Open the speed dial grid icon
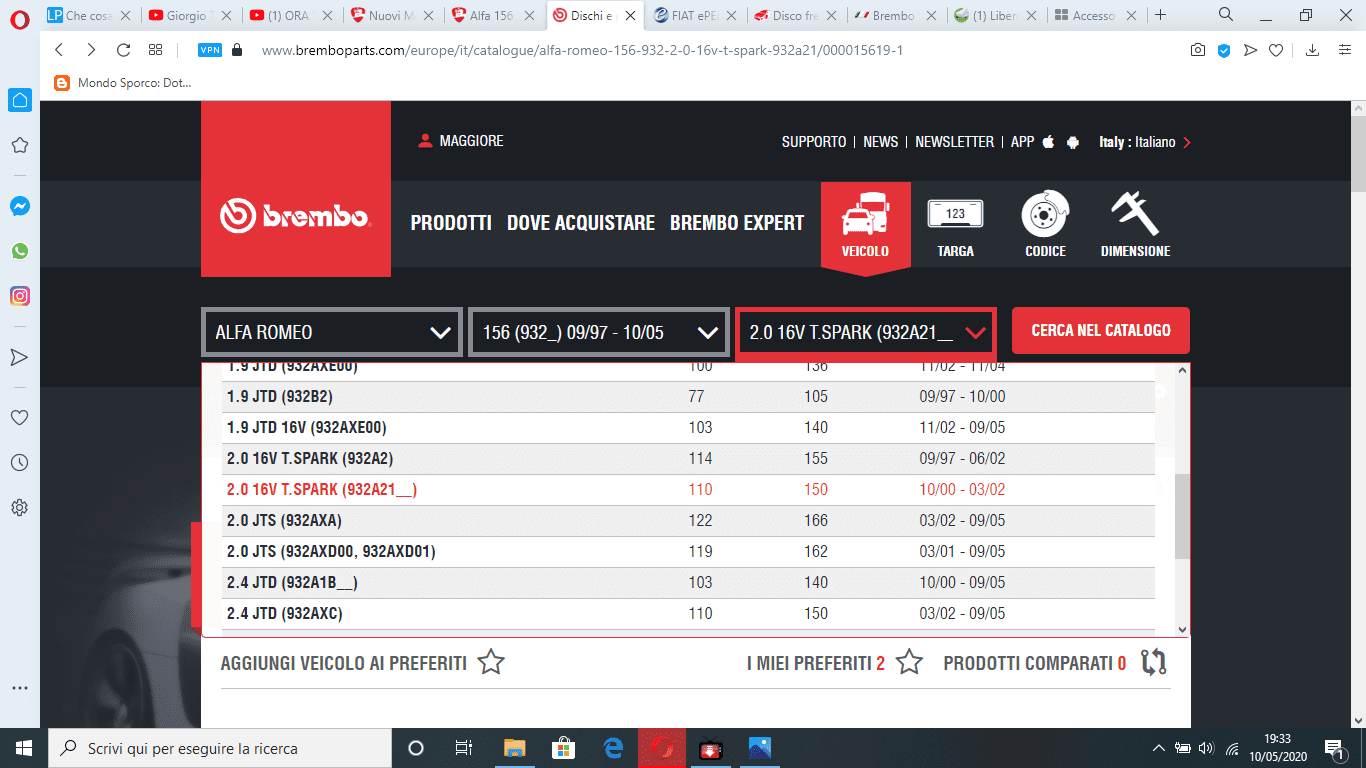The image size is (1366, 768). [x=155, y=50]
